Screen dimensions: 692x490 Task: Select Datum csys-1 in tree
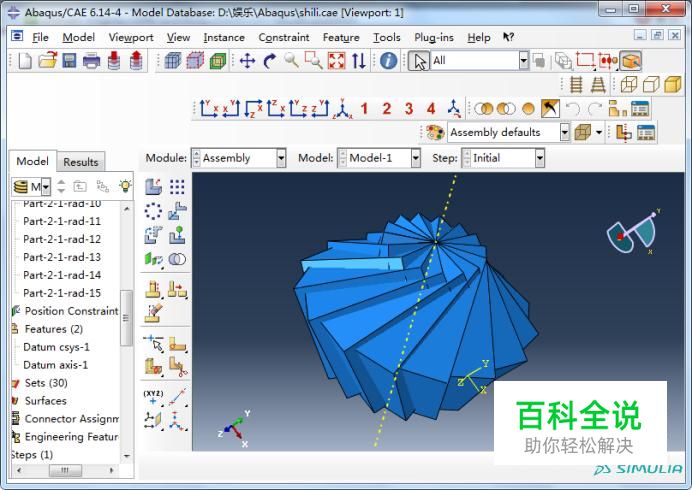pyautogui.click(x=56, y=347)
